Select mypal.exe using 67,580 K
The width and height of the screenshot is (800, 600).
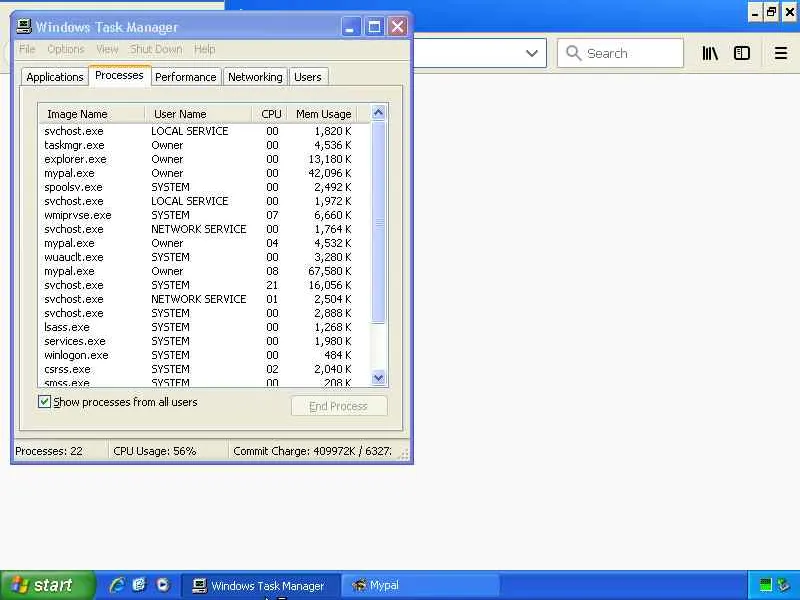(204, 271)
